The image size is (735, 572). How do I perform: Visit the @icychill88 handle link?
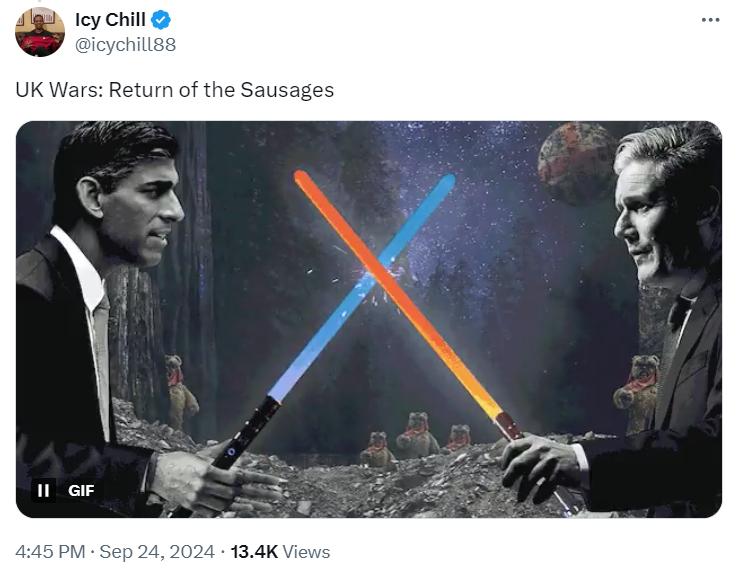click(125, 45)
